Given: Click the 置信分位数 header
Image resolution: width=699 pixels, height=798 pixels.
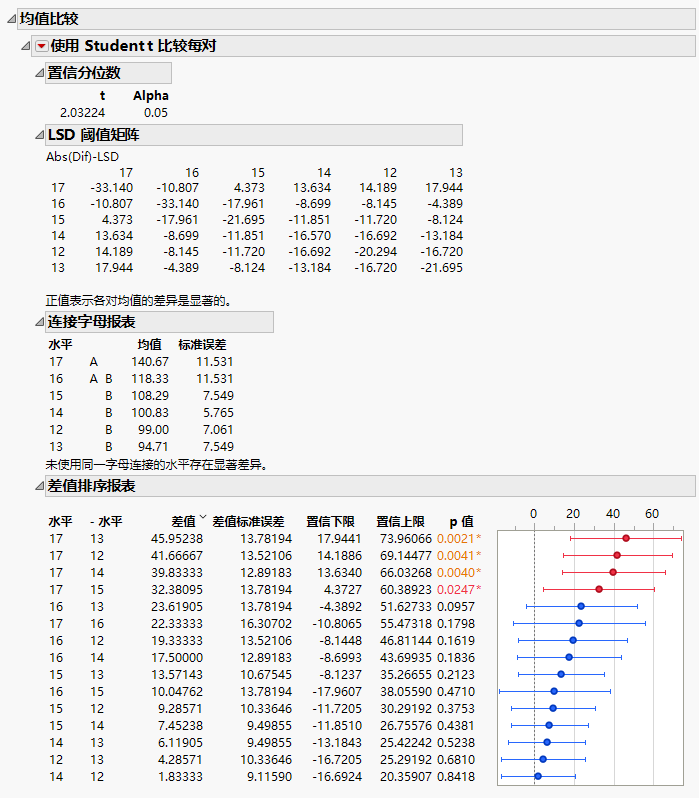Looking at the screenshot, I should pyautogui.click(x=108, y=73).
